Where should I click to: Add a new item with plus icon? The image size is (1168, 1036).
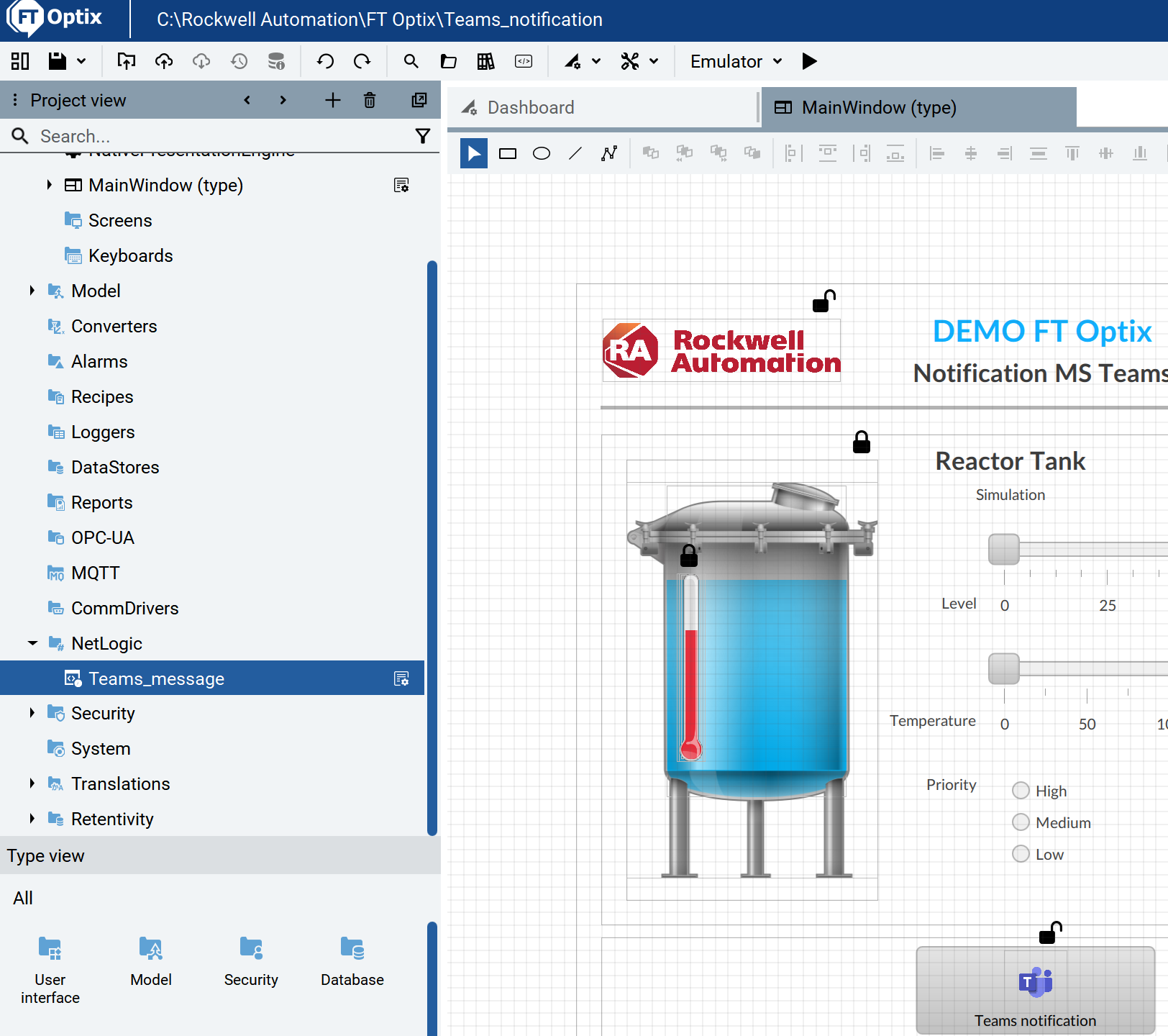pos(332,100)
